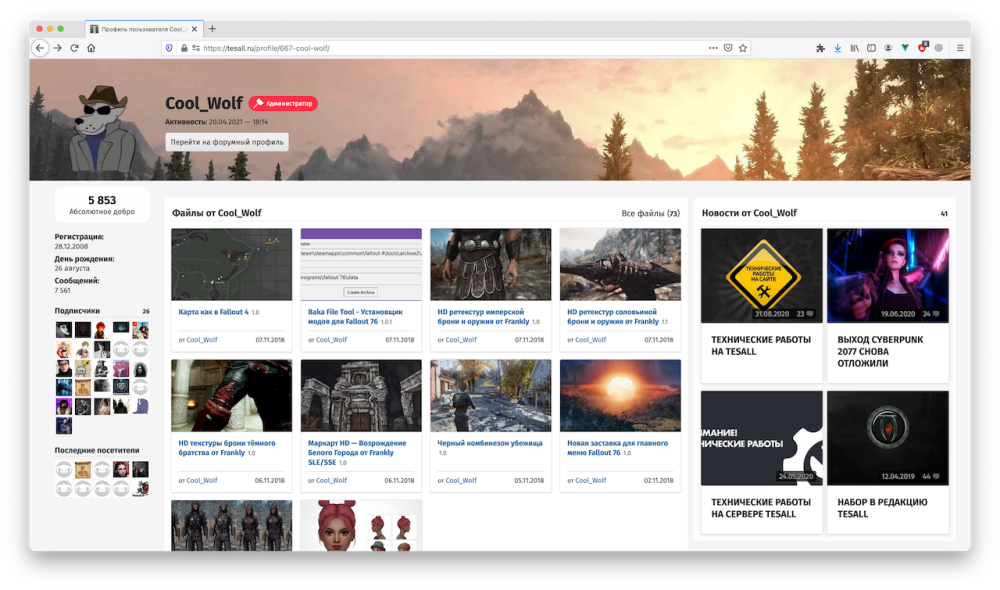Image resolution: width=1000 pixels, height=590 pixels.
Task: Bookmark this page with the star icon
Action: point(743,48)
